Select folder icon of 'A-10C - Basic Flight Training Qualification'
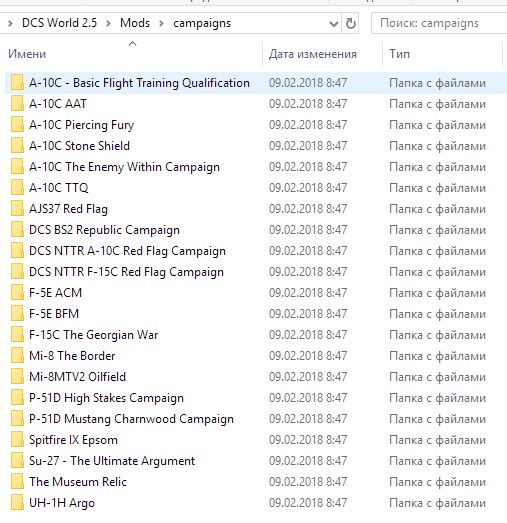The width and height of the screenshot is (507, 523). 17,83
